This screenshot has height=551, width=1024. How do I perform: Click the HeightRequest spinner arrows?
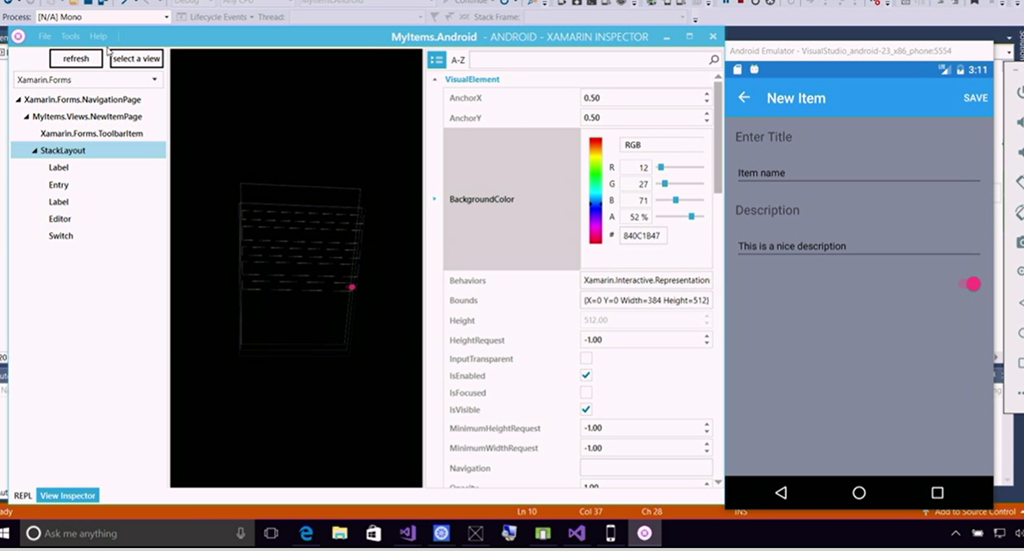707,340
